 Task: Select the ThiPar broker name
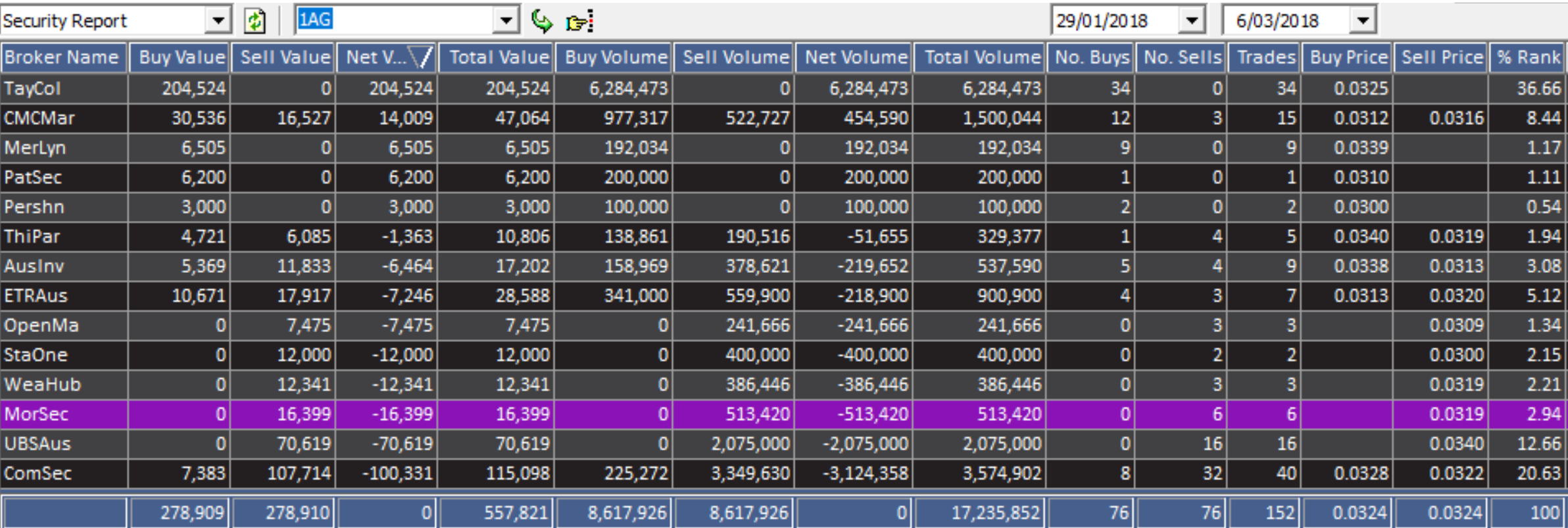[x=32, y=236]
